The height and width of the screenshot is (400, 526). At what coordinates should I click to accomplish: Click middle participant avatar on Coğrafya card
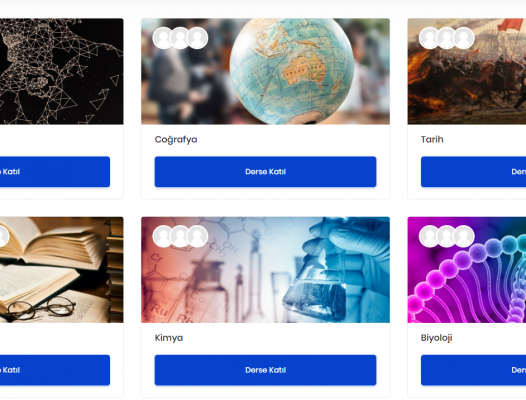click(180, 38)
